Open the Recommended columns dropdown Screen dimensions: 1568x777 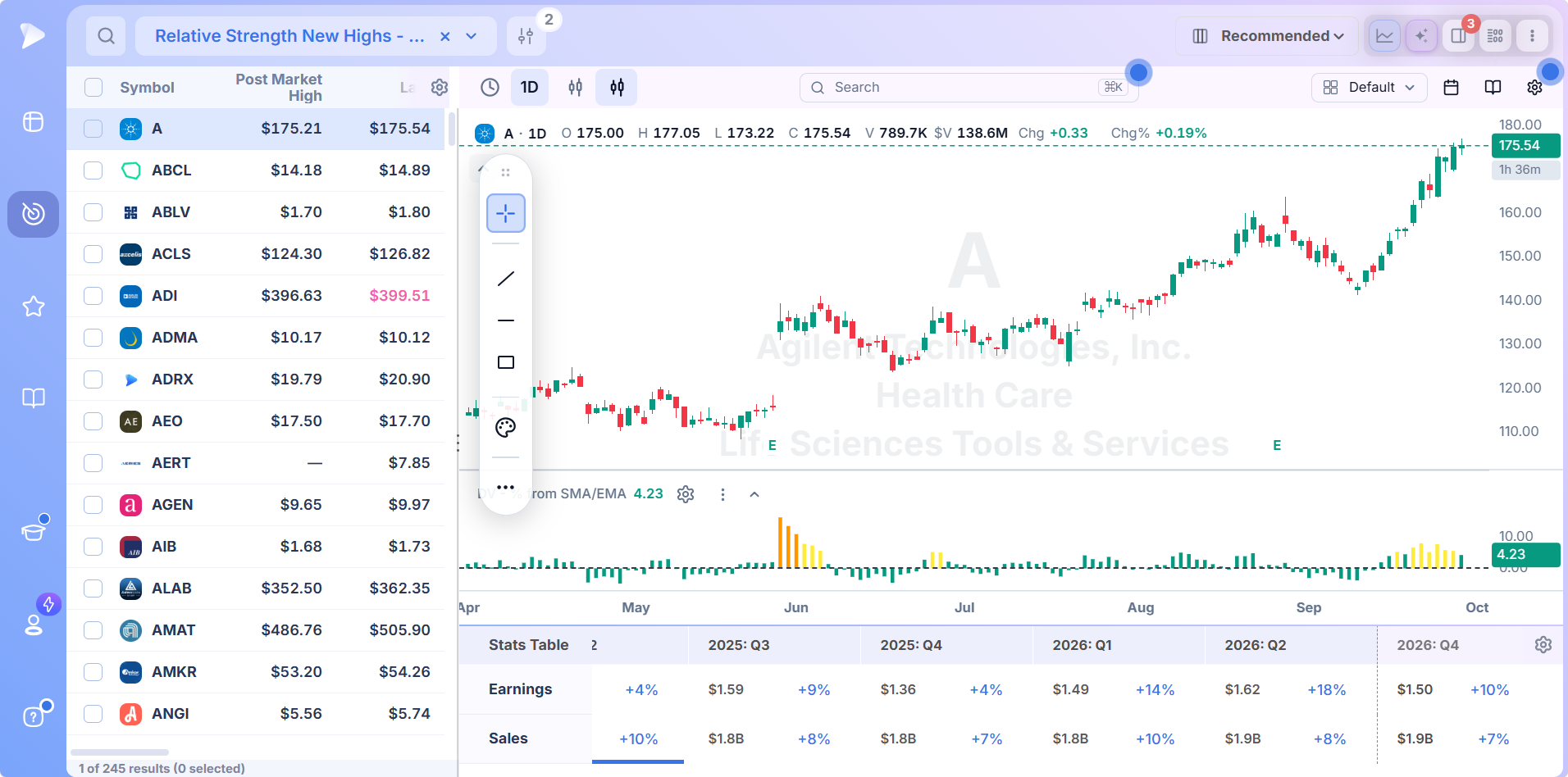(x=1266, y=36)
